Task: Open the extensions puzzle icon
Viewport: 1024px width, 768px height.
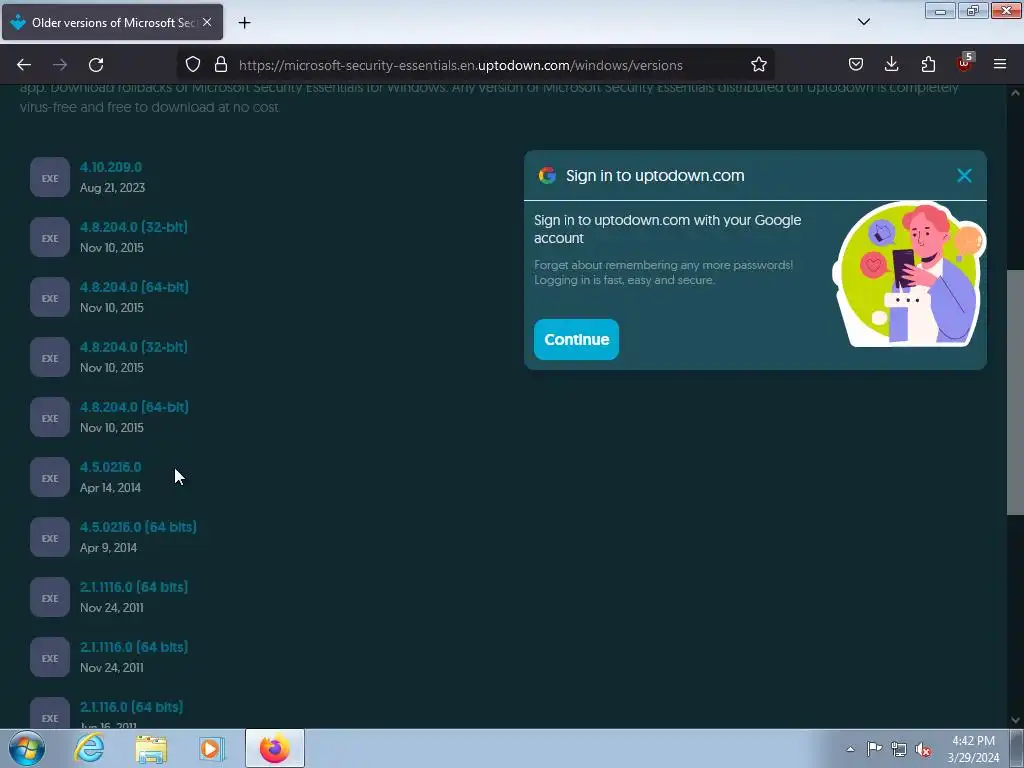Action: (928, 65)
